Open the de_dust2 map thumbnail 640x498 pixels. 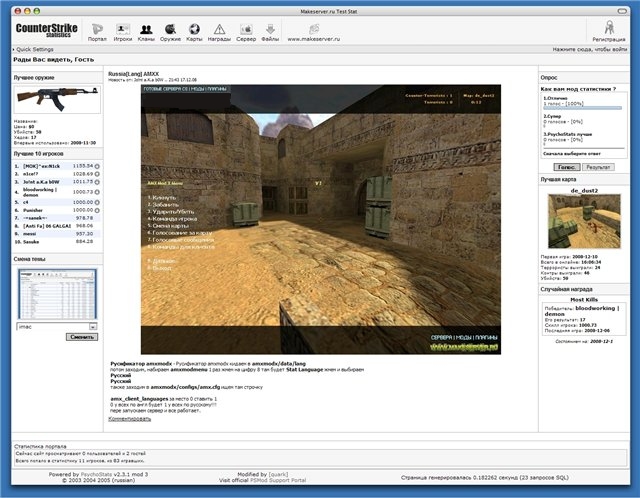point(584,221)
